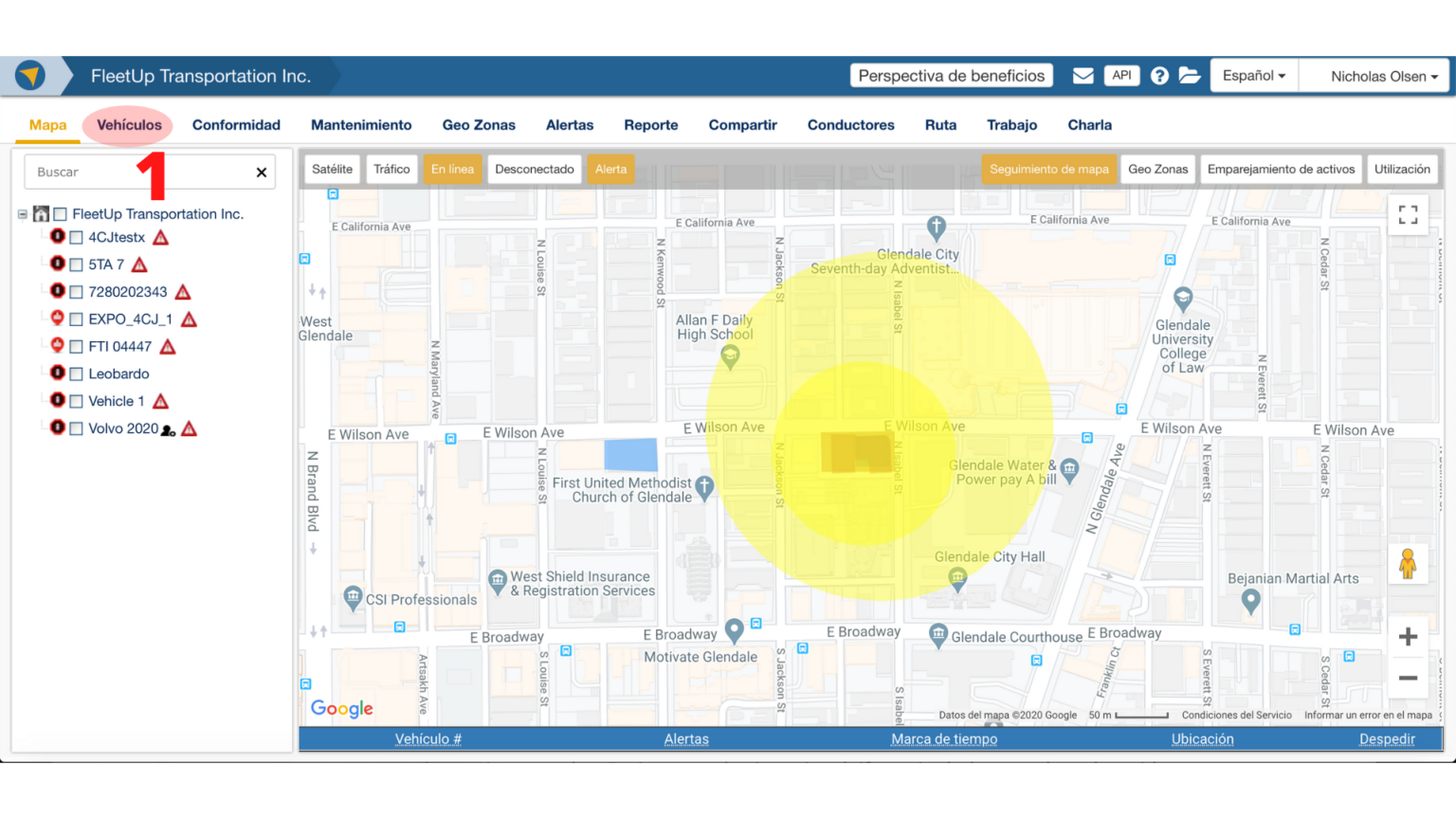Click the status icon before Leobardo
Screen dimensions: 1456x819
(x=58, y=373)
